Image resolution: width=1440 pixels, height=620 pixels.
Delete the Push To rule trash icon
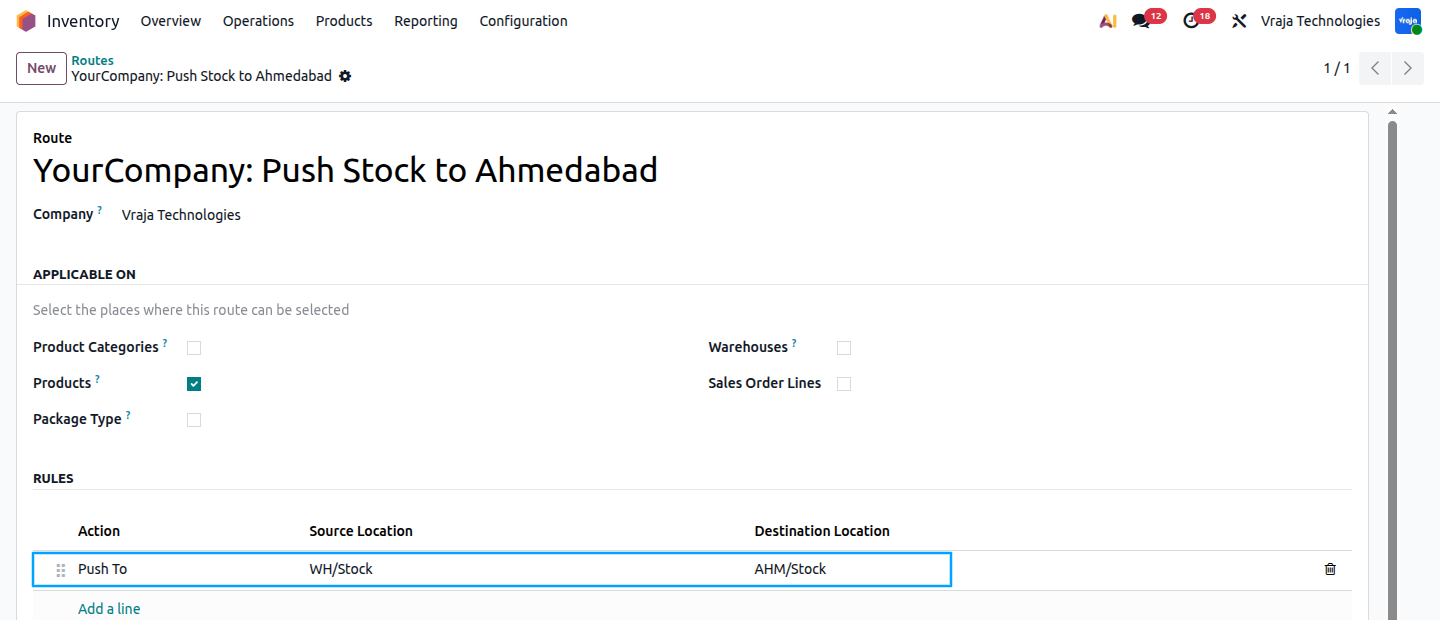1330,569
